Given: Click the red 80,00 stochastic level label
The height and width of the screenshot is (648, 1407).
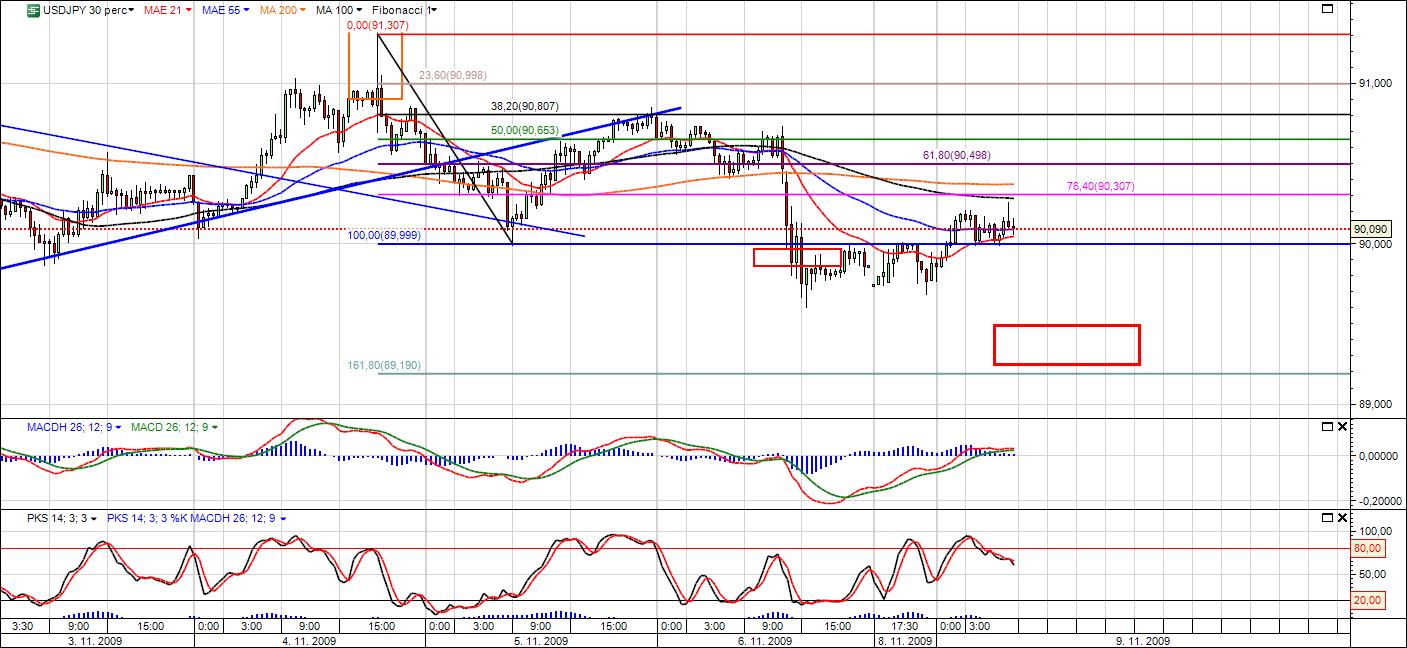Looking at the screenshot, I should coord(1366,548).
